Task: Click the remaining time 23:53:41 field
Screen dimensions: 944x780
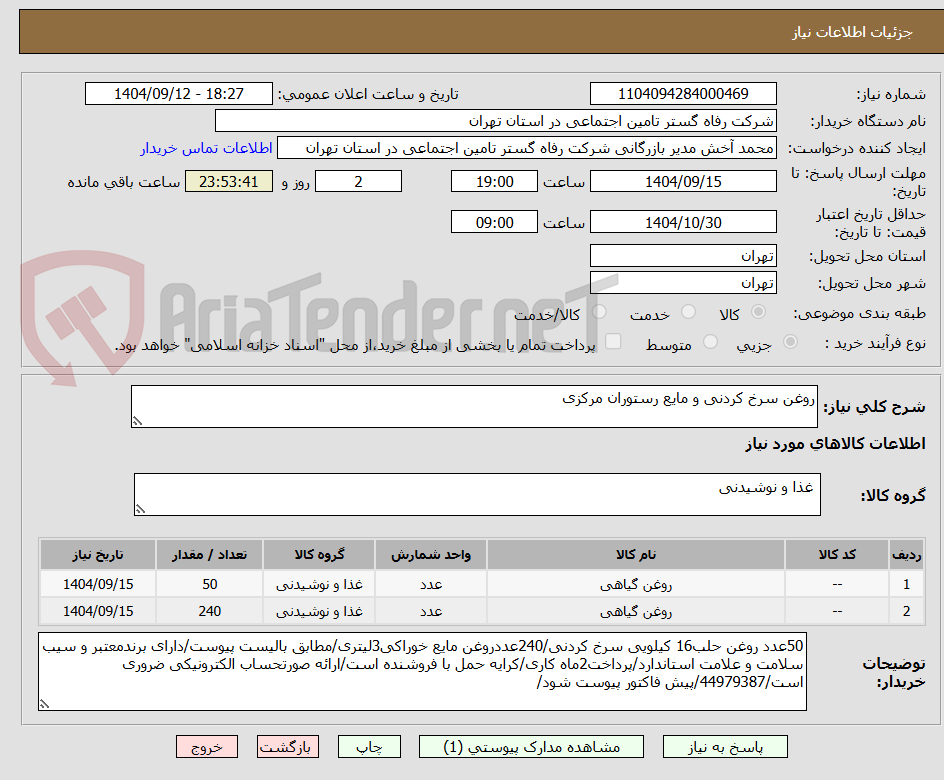Action: [x=229, y=181]
